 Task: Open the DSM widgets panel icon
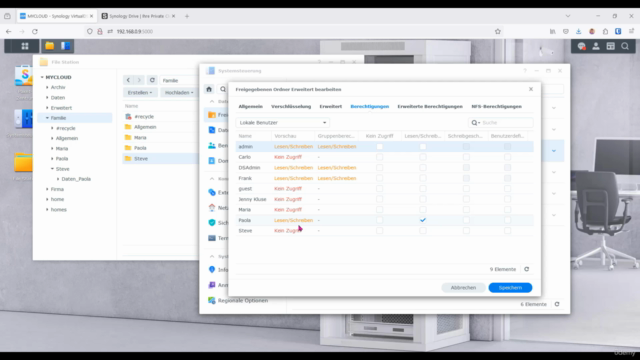[x=611, y=46]
